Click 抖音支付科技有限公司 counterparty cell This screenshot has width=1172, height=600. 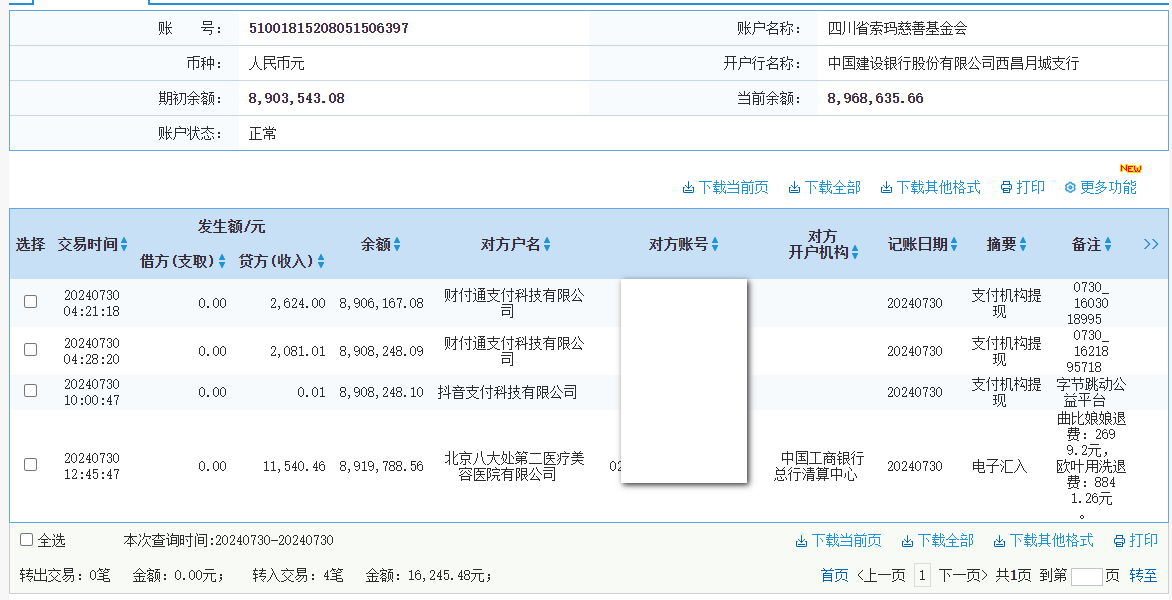(x=508, y=392)
